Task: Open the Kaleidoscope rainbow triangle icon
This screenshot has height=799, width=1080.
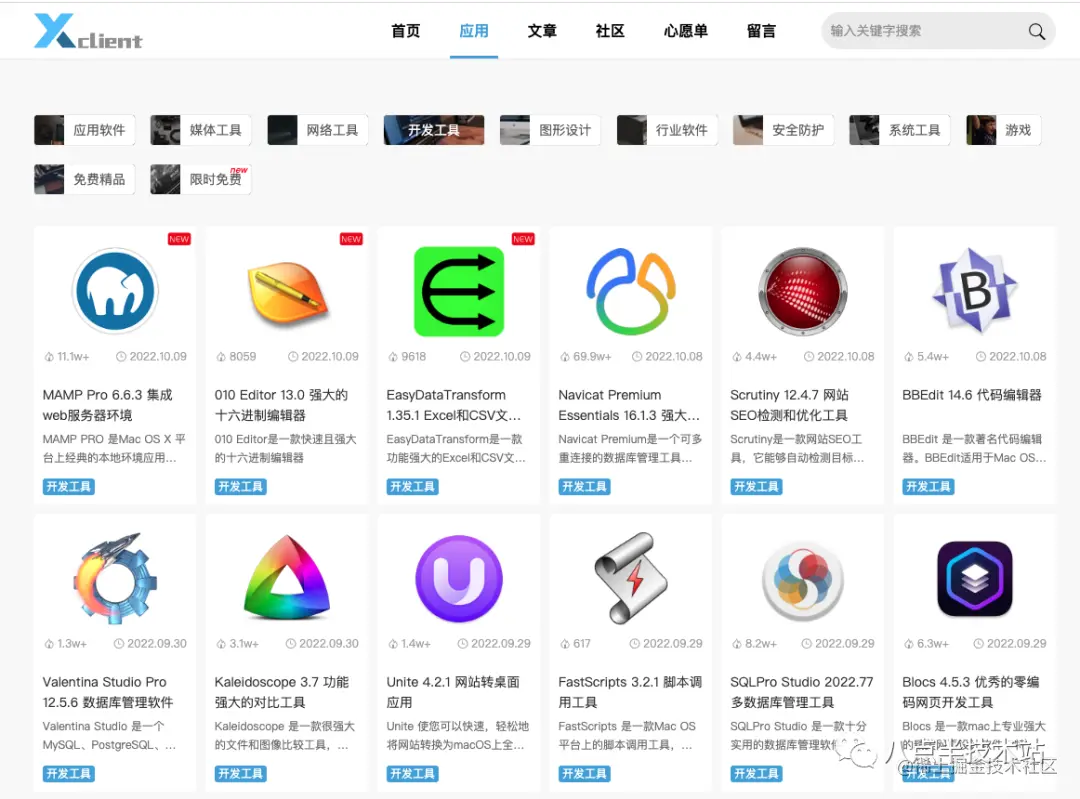Action: [x=287, y=577]
